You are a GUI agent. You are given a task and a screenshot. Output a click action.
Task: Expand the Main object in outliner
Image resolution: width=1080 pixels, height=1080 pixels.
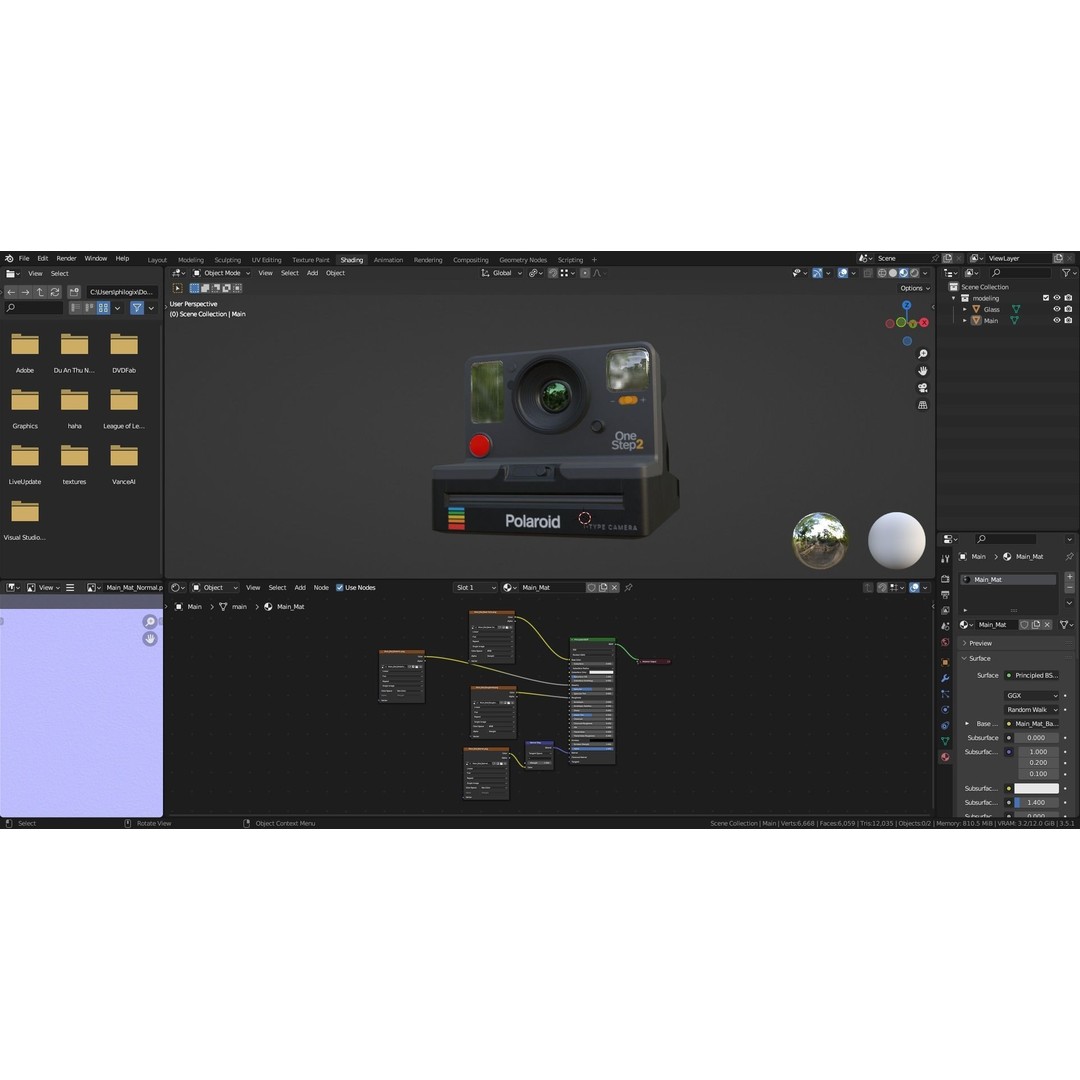[964, 321]
